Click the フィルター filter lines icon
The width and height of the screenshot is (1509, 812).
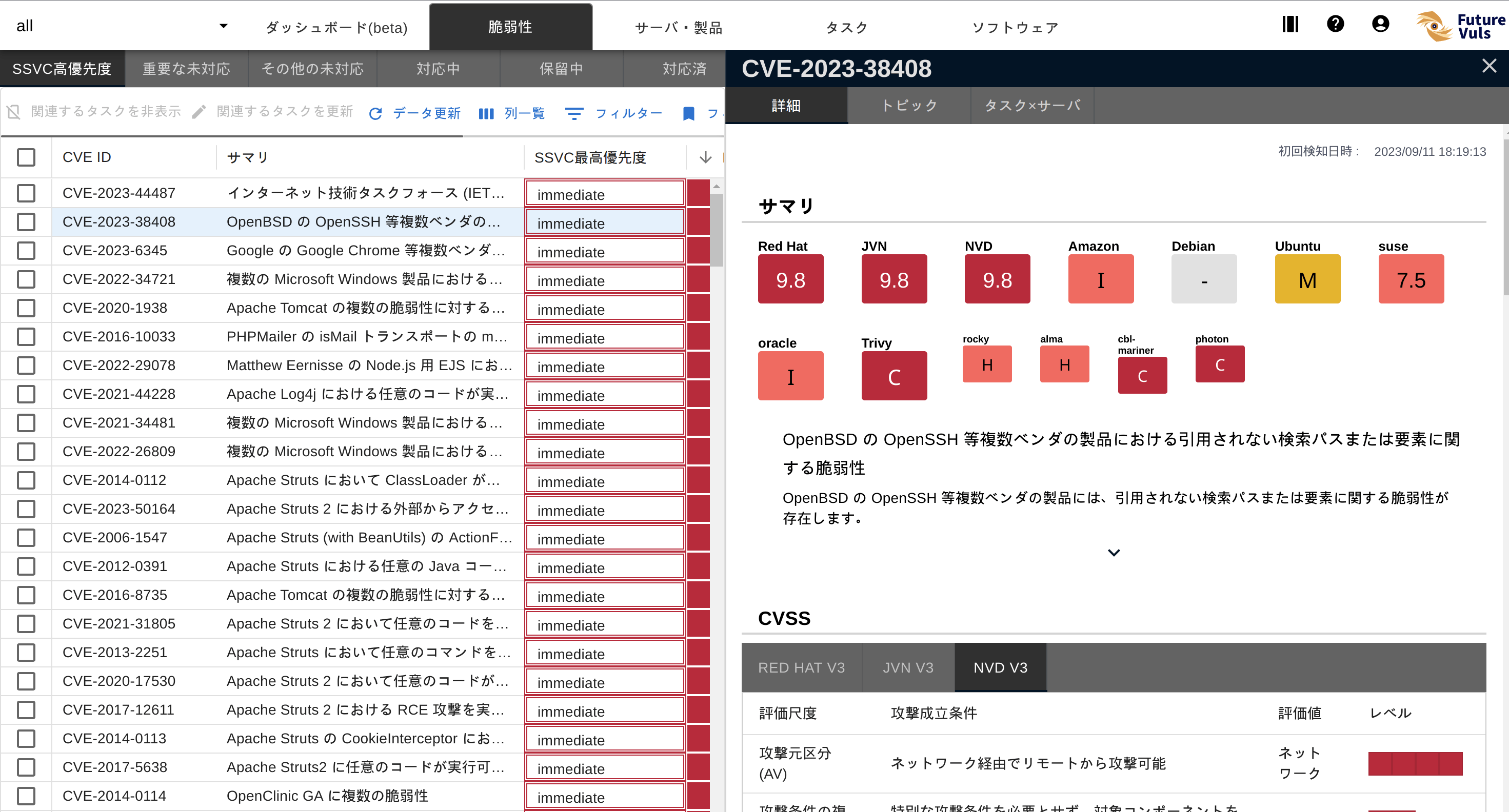[574, 114]
